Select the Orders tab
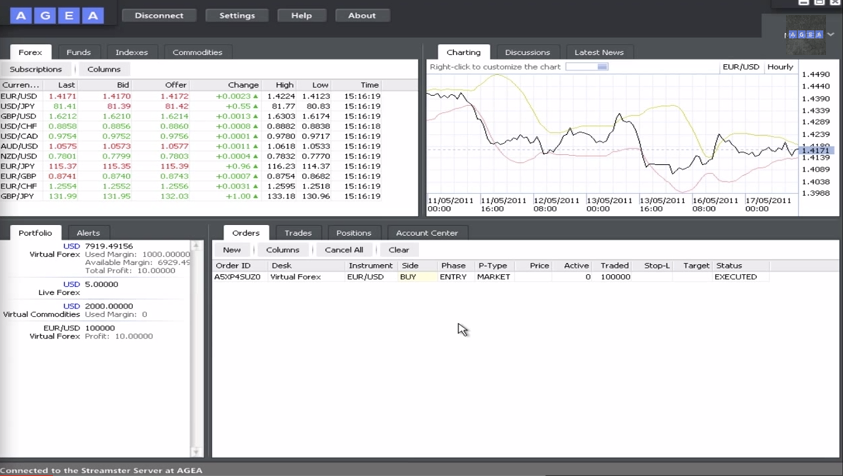This screenshot has height=476, width=843. 246,233
